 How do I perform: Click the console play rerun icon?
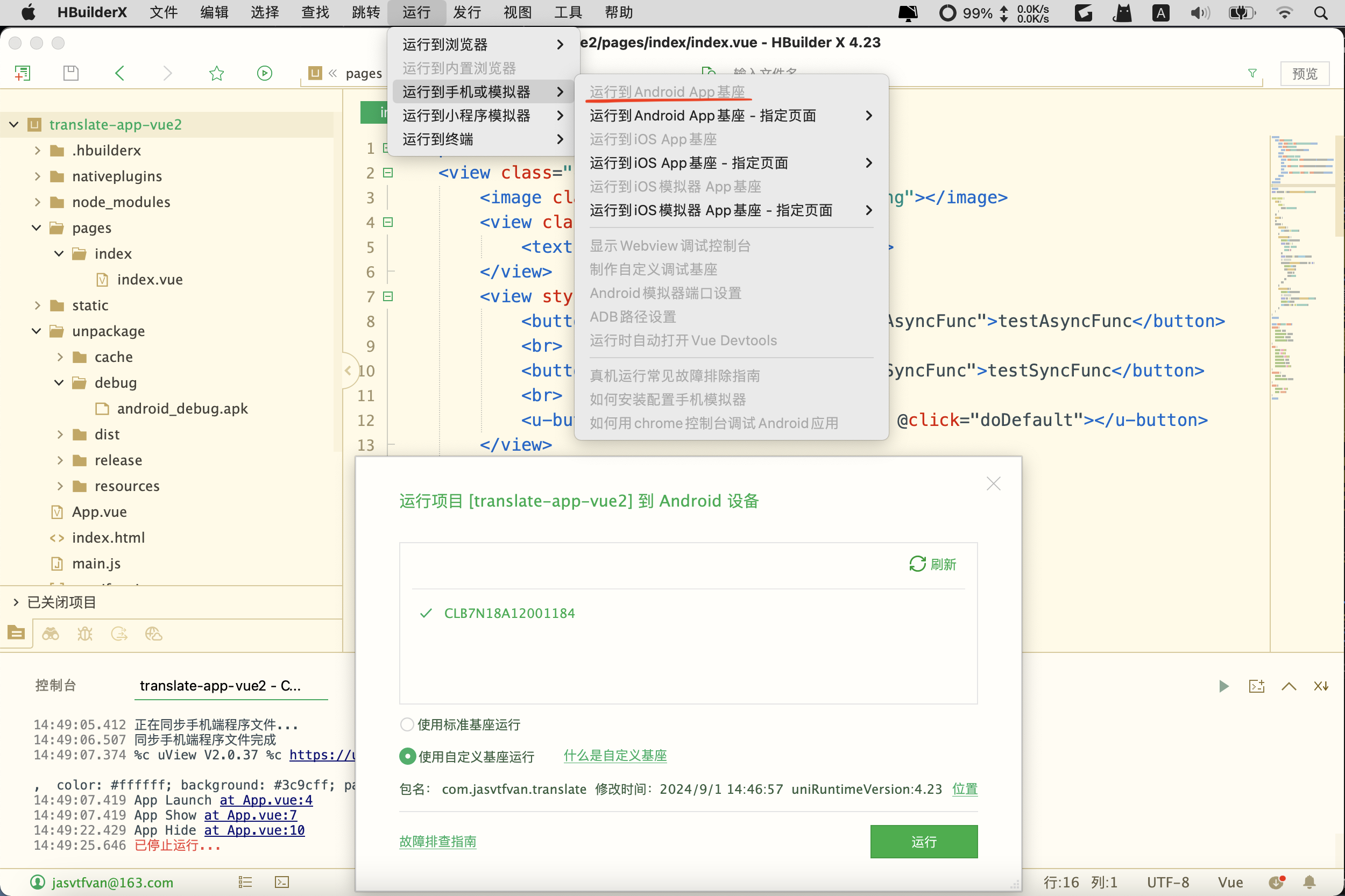(x=1223, y=686)
